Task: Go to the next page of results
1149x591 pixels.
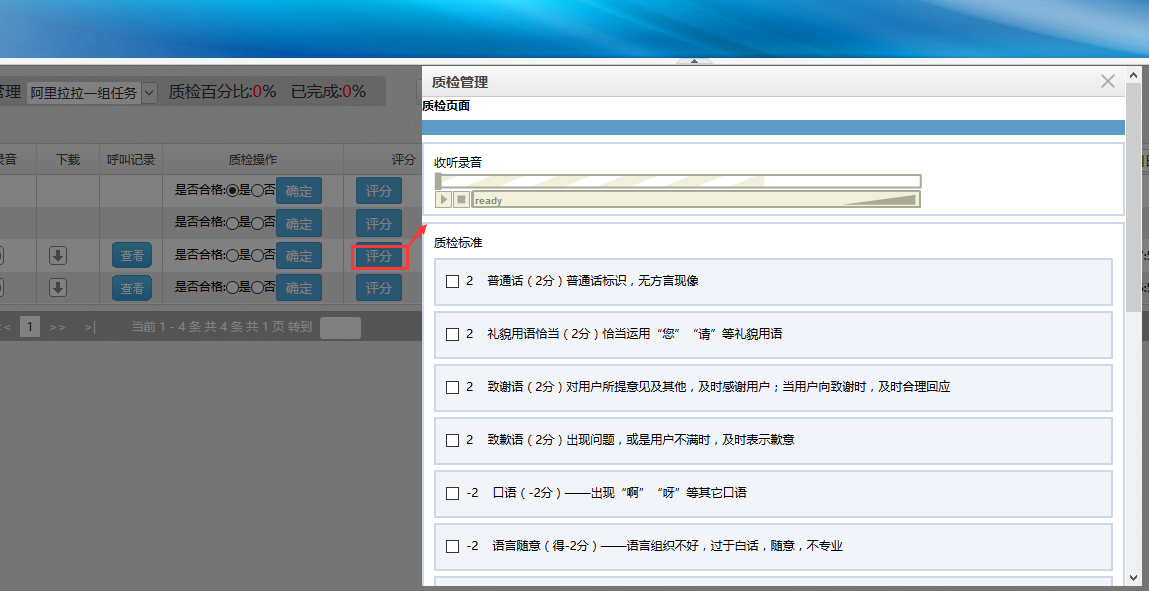Action: [x=58, y=327]
